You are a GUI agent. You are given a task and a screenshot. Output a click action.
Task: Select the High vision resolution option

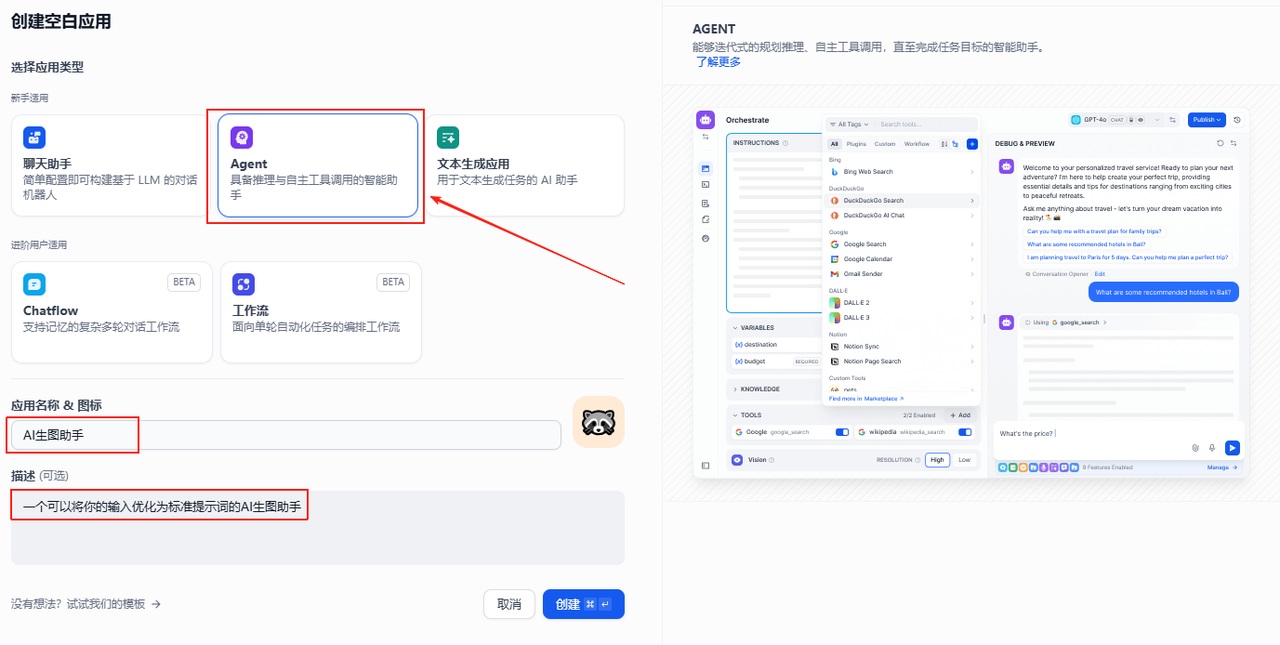(936, 460)
